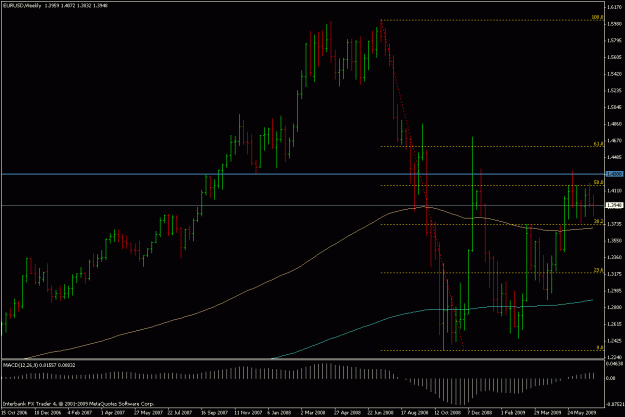Click the 1.3735 price axis label
625x417 pixels.
[x=614, y=224]
